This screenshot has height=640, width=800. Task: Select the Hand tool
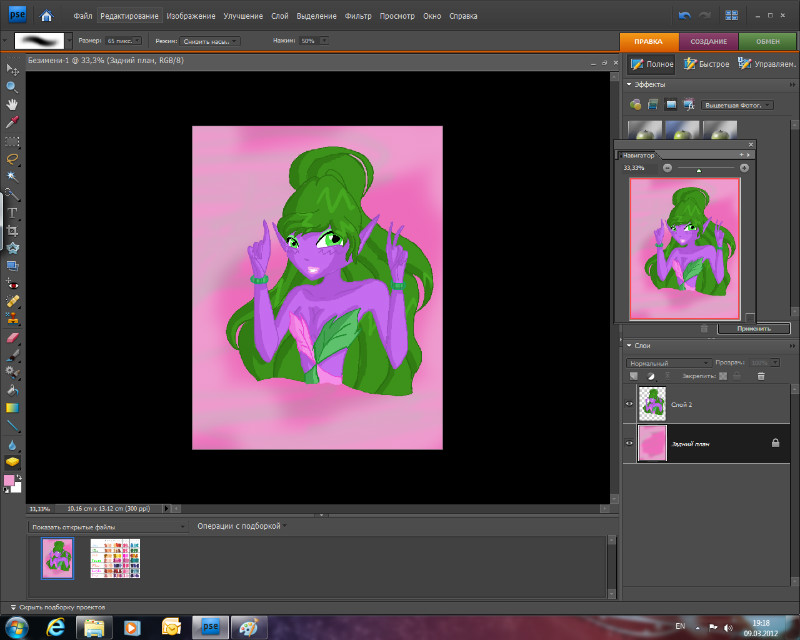[x=13, y=104]
